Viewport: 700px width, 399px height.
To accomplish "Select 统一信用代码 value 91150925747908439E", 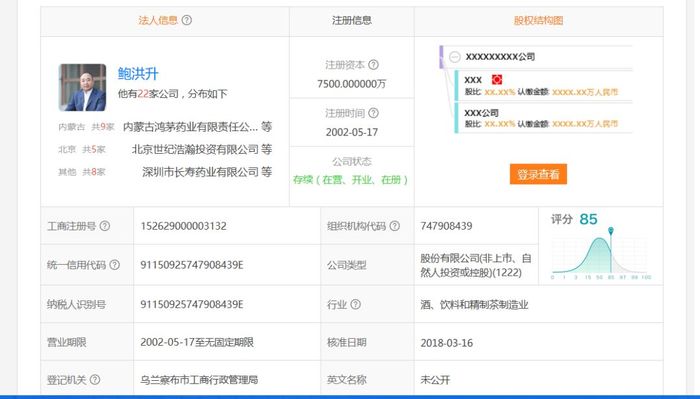I will pyautogui.click(x=192, y=265).
